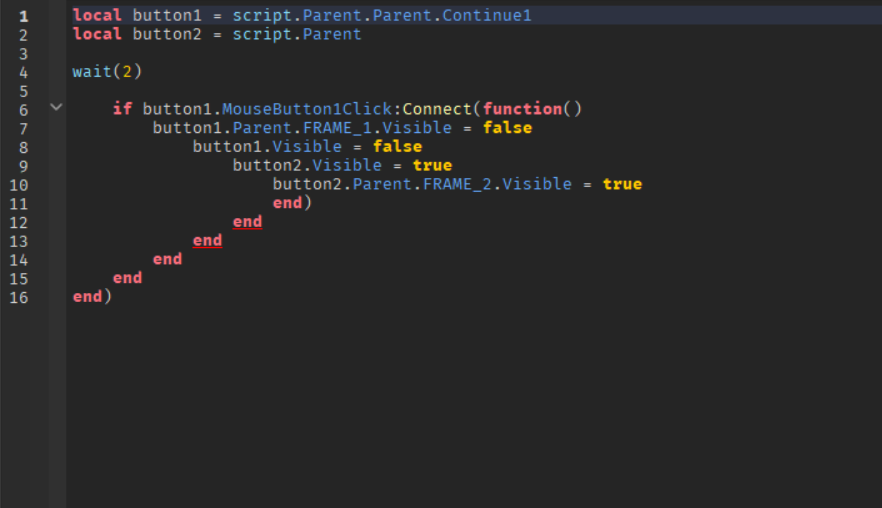Place cursor on the wait(2) call
882x508 pixels.
click(107, 71)
